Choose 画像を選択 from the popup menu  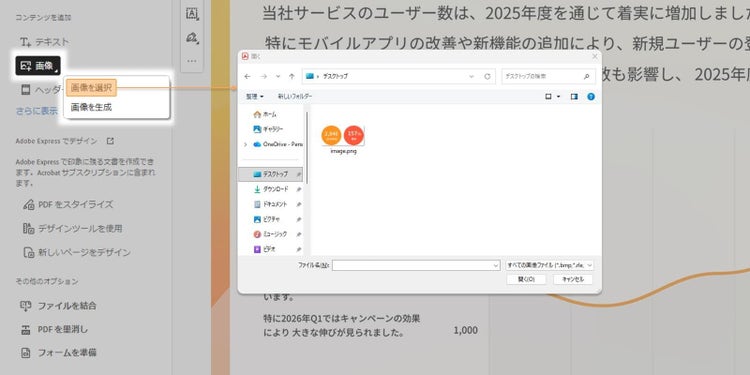[91, 88]
